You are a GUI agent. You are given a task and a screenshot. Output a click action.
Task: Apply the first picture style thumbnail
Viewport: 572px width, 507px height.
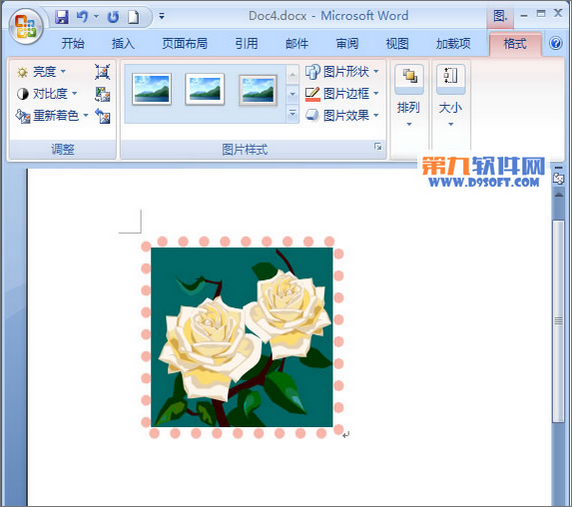click(x=152, y=89)
